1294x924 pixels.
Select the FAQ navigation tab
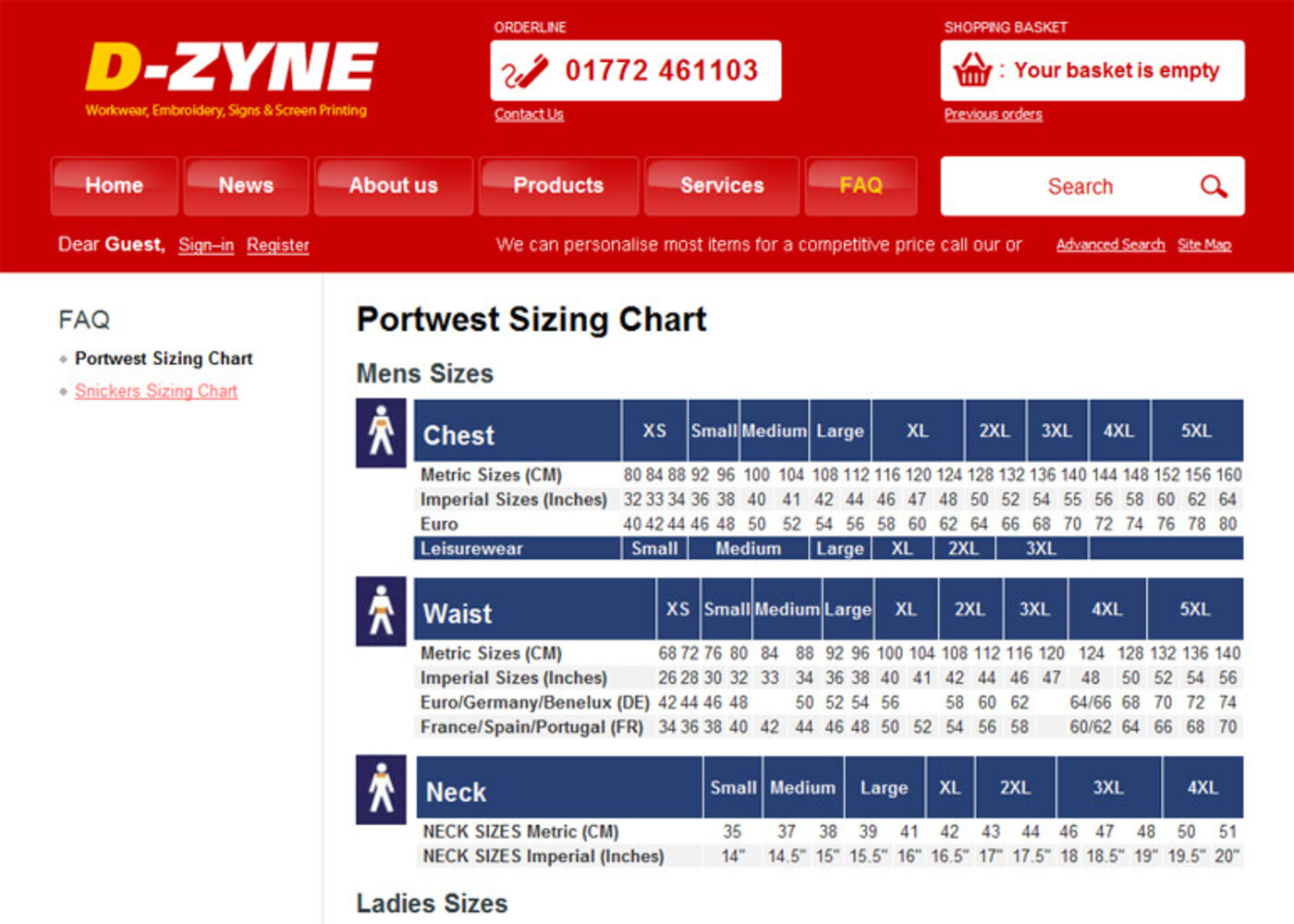click(x=861, y=186)
